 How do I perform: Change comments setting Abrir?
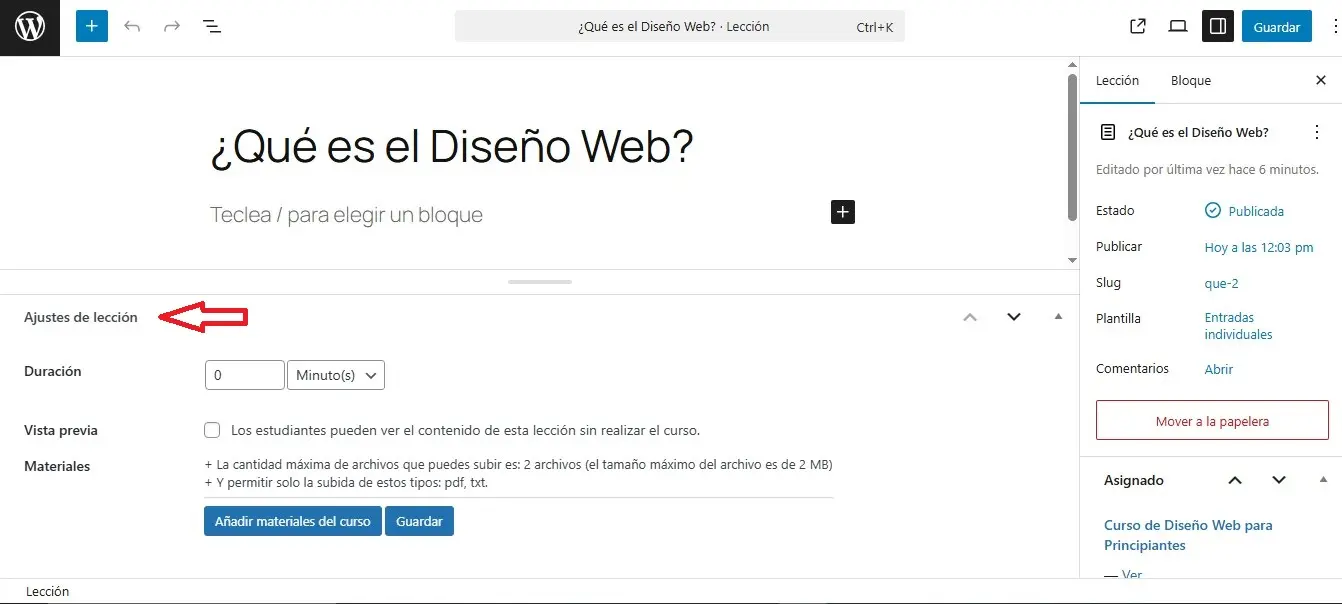coord(1219,369)
